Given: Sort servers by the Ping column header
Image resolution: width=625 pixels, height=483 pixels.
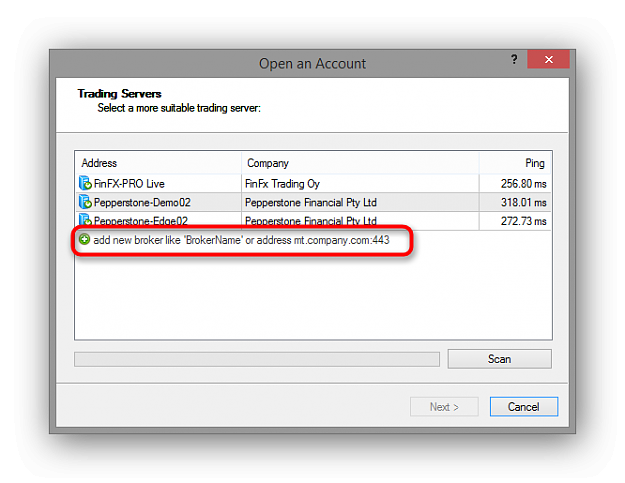Looking at the screenshot, I should click(x=515, y=163).
